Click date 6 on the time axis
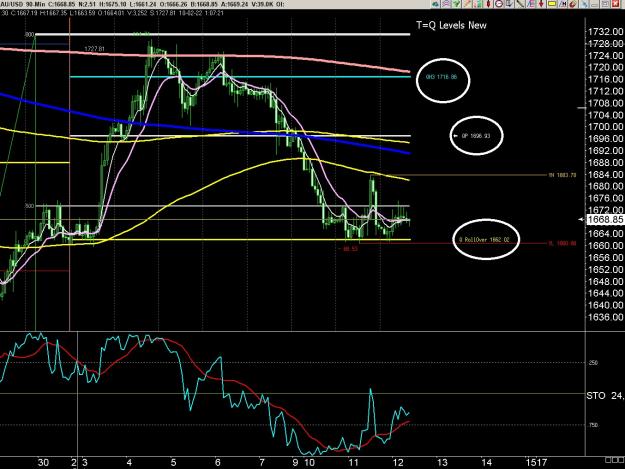Viewport: 625px width, 469px height. tap(217, 463)
